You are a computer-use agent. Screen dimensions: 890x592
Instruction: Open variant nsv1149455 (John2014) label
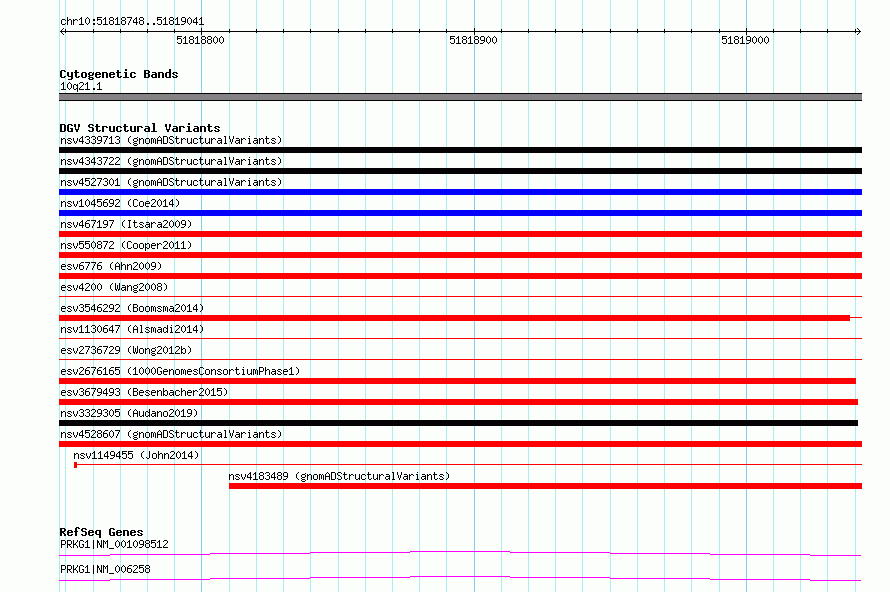[136, 455]
